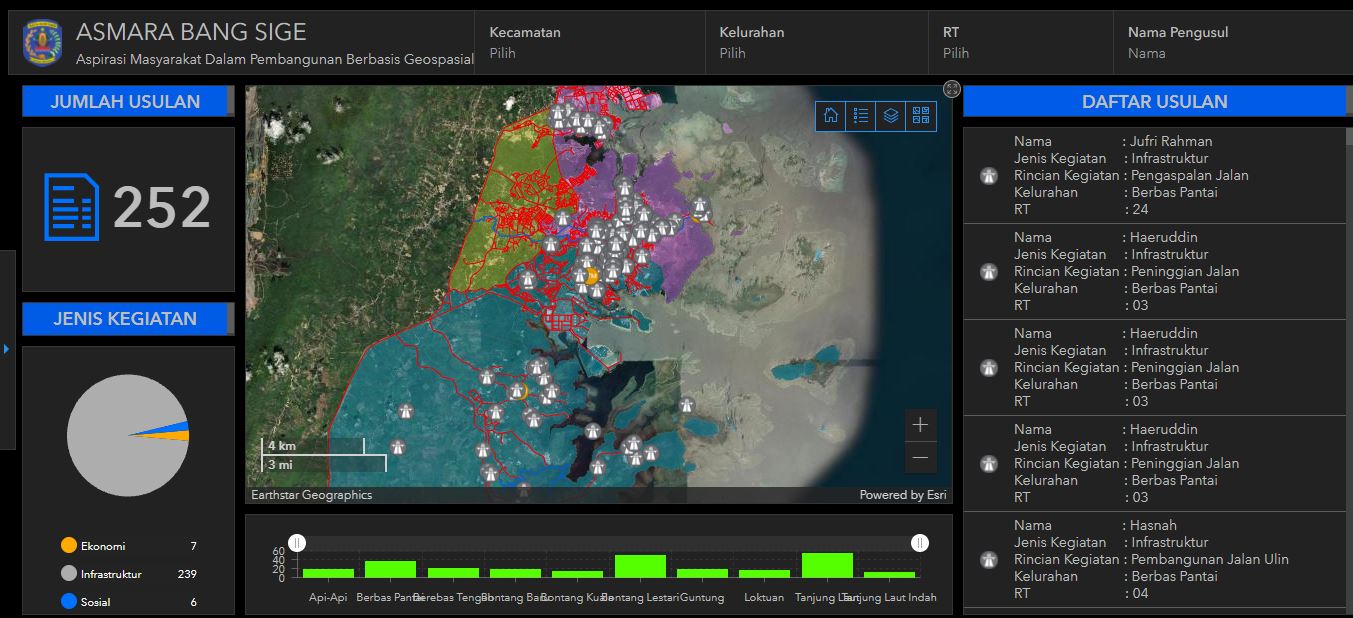Open the Layers list icon
The height and width of the screenshot is (618, 1353).
(x=890, y=116)
